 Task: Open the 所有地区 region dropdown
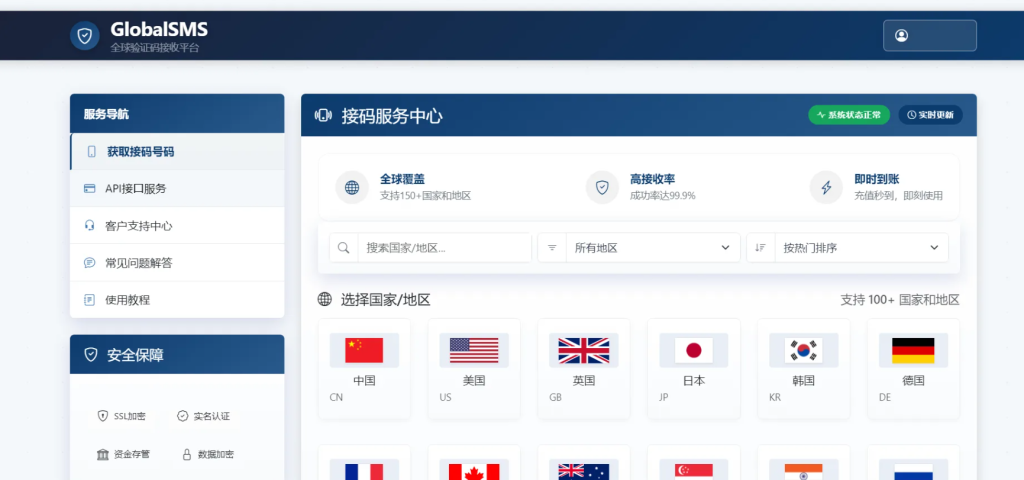tap(653, 248)
